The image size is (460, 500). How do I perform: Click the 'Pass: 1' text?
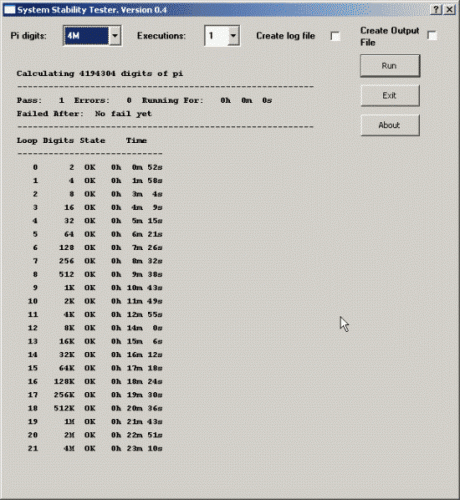click(x=40, y=100)
